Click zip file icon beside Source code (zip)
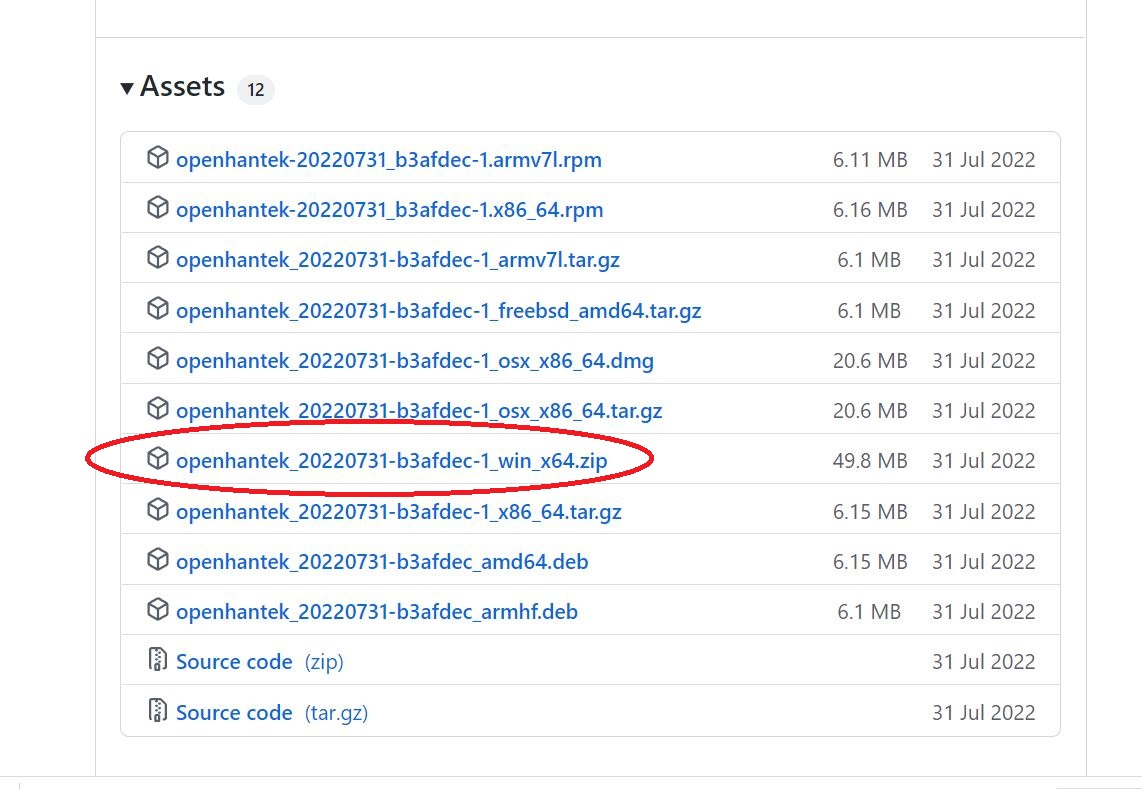 pos(157,659)
